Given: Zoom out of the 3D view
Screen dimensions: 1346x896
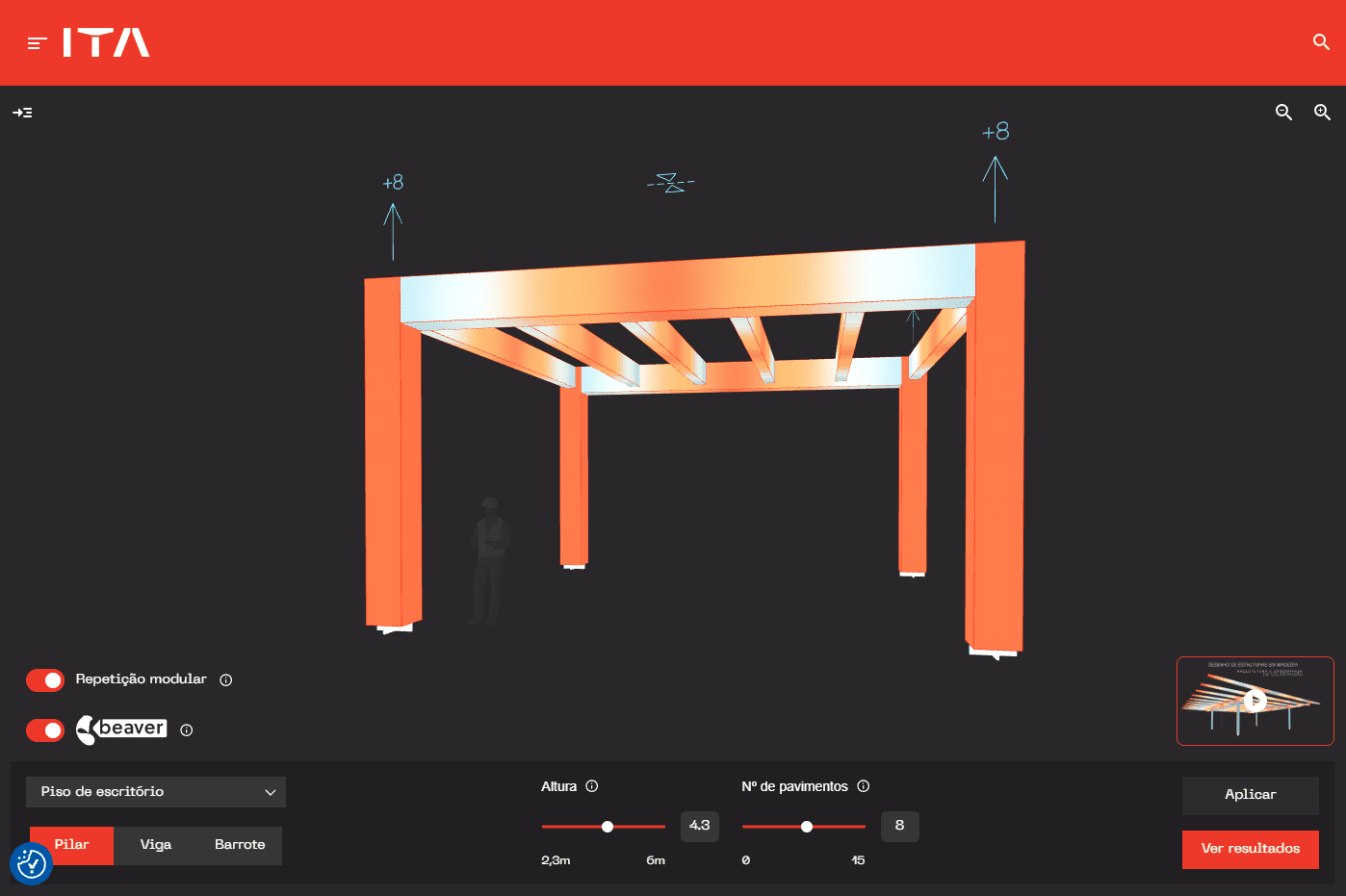Looking at the screenshot, I should click(x=1283, y=113).
